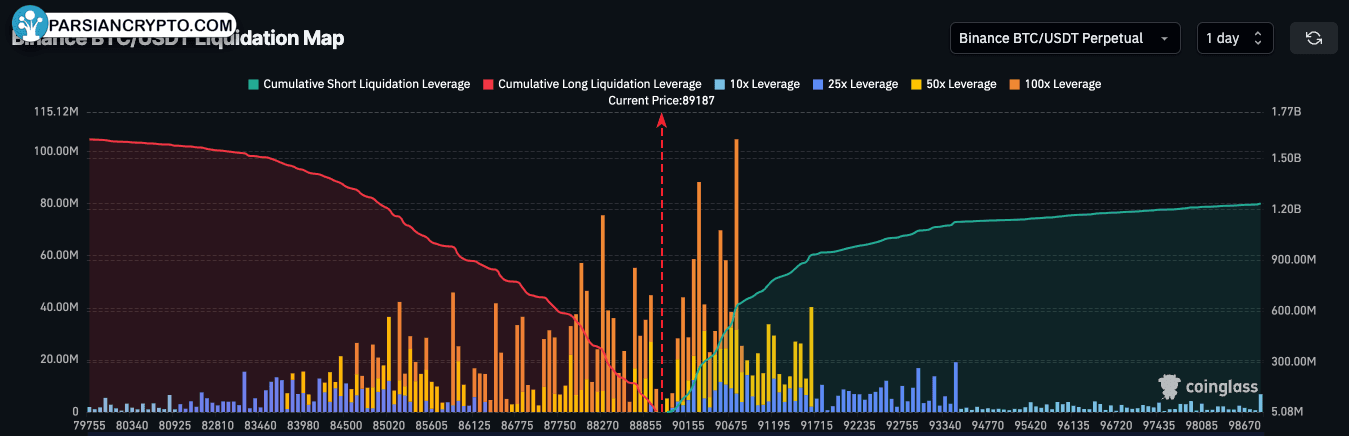The image size is (1349, 436).
Task: Click the 60.00M left axis value
Action: (59, 256)
